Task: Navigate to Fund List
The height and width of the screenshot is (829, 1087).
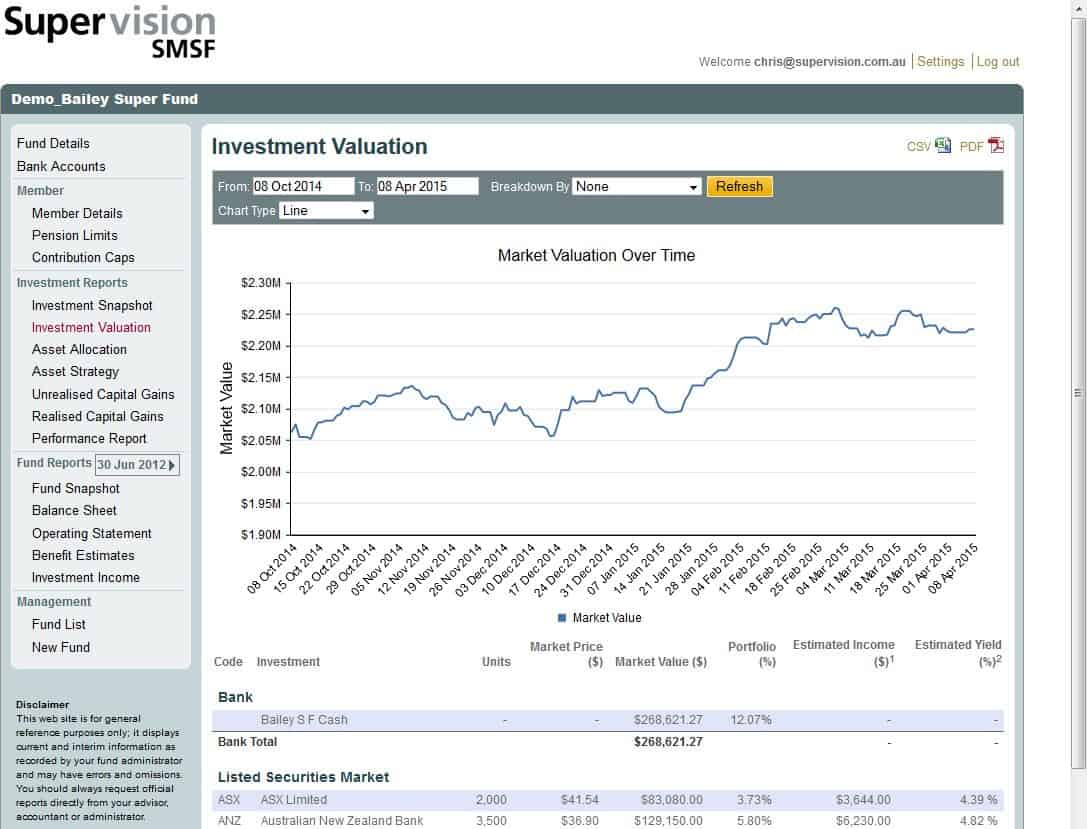Action: click(59, 624)
